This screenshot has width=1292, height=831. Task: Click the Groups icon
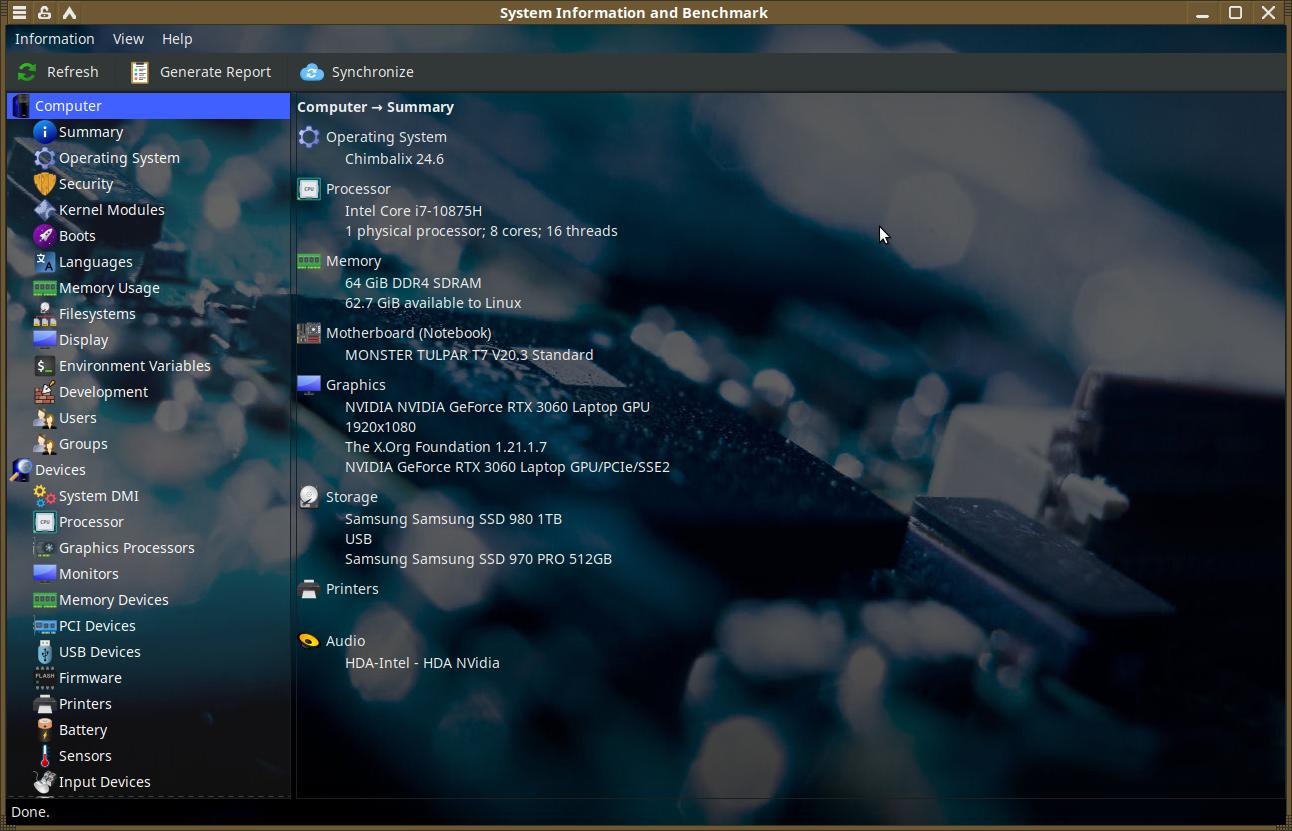[x=44, y=444]
